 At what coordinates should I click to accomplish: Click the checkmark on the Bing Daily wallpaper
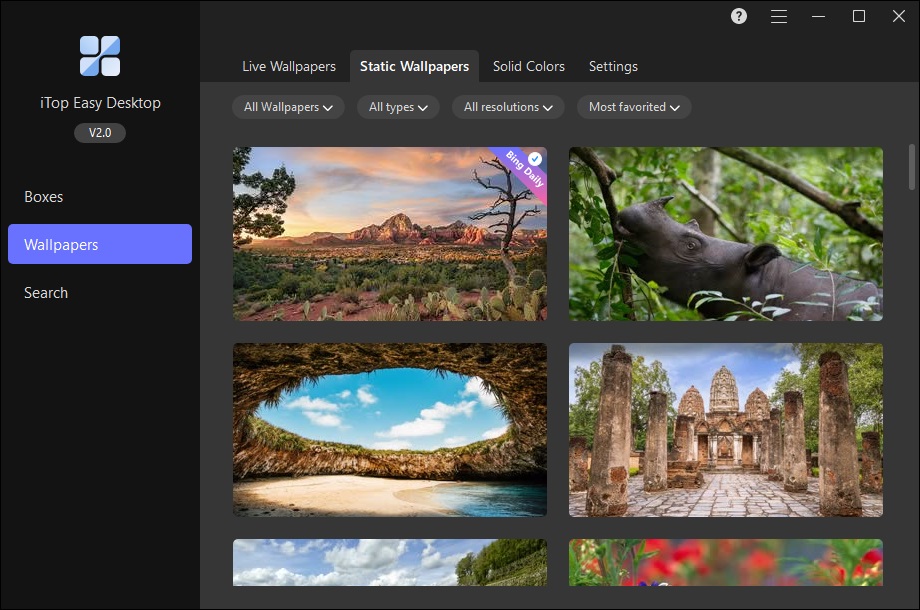pyautogui.click(x=535, y=158)
